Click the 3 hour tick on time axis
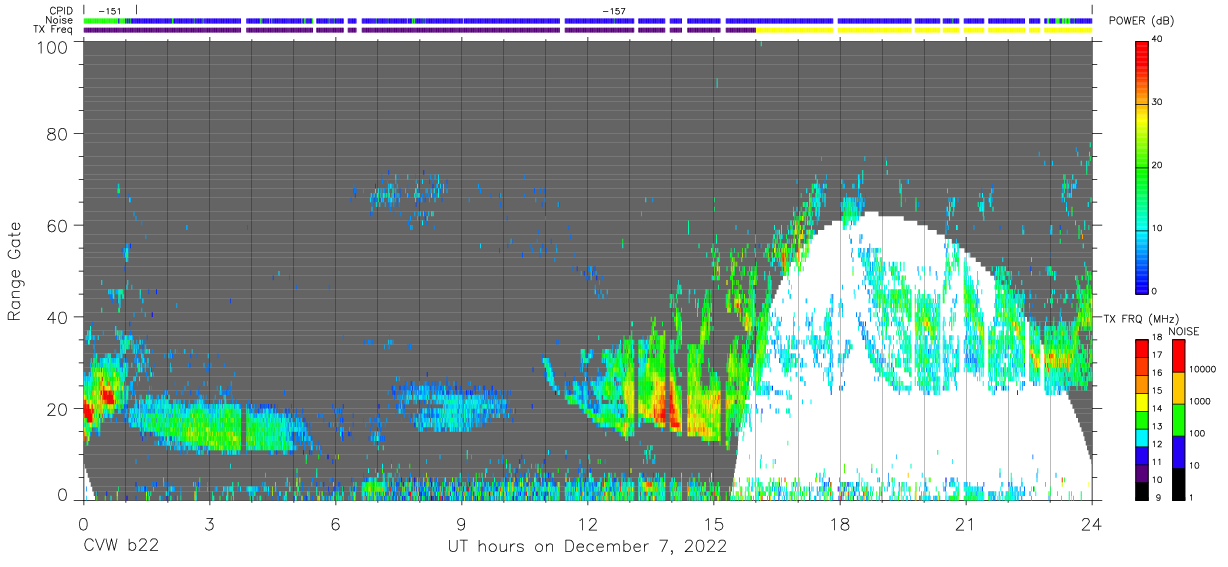Viewport: 1228px width, 567px height. click(x=209, y=523)
